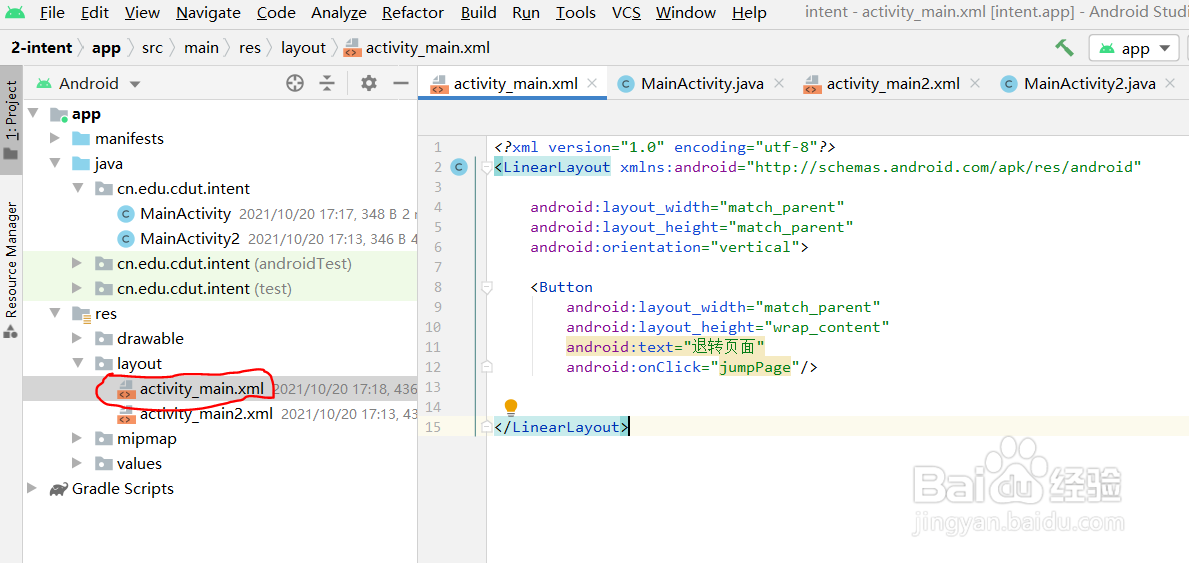
Task: Open the Code menu
Action: pyautogui.click(x=276, y=13)
